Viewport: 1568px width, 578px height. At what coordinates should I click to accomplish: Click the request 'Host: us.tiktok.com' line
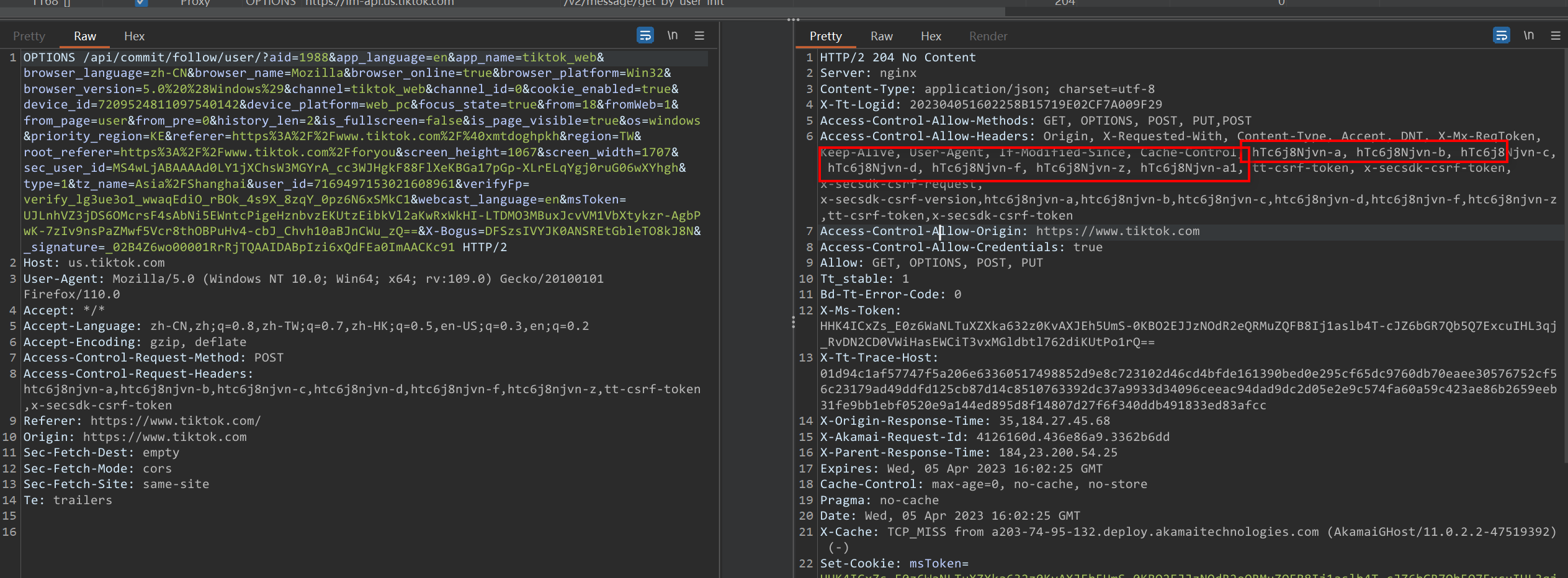[94, 262]
